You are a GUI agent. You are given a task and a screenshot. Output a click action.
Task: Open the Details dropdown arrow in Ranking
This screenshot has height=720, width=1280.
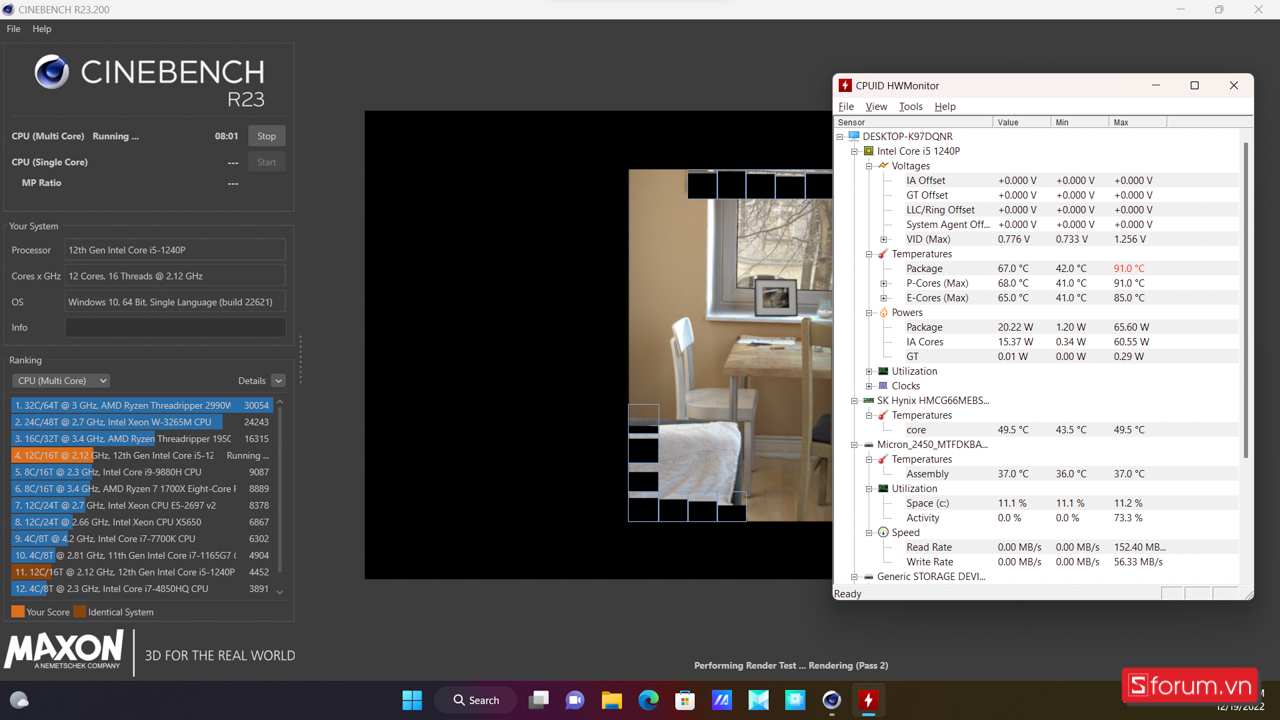(x=278, y=381)
